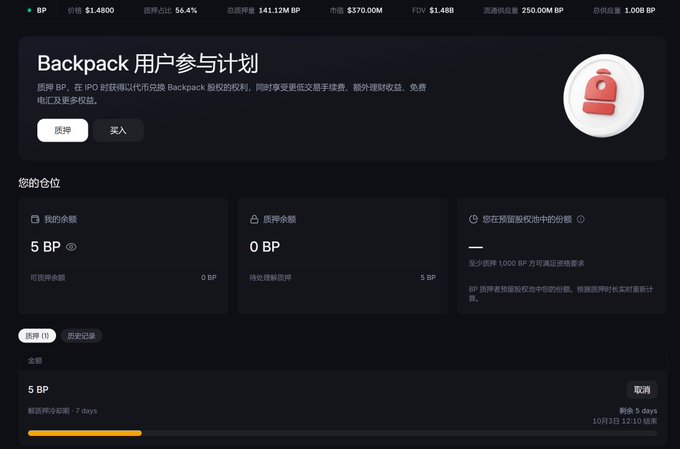Viewport: 680px width, 449px height.
Task: Click the 您的仓位 section heading
Action: (39, 183)
